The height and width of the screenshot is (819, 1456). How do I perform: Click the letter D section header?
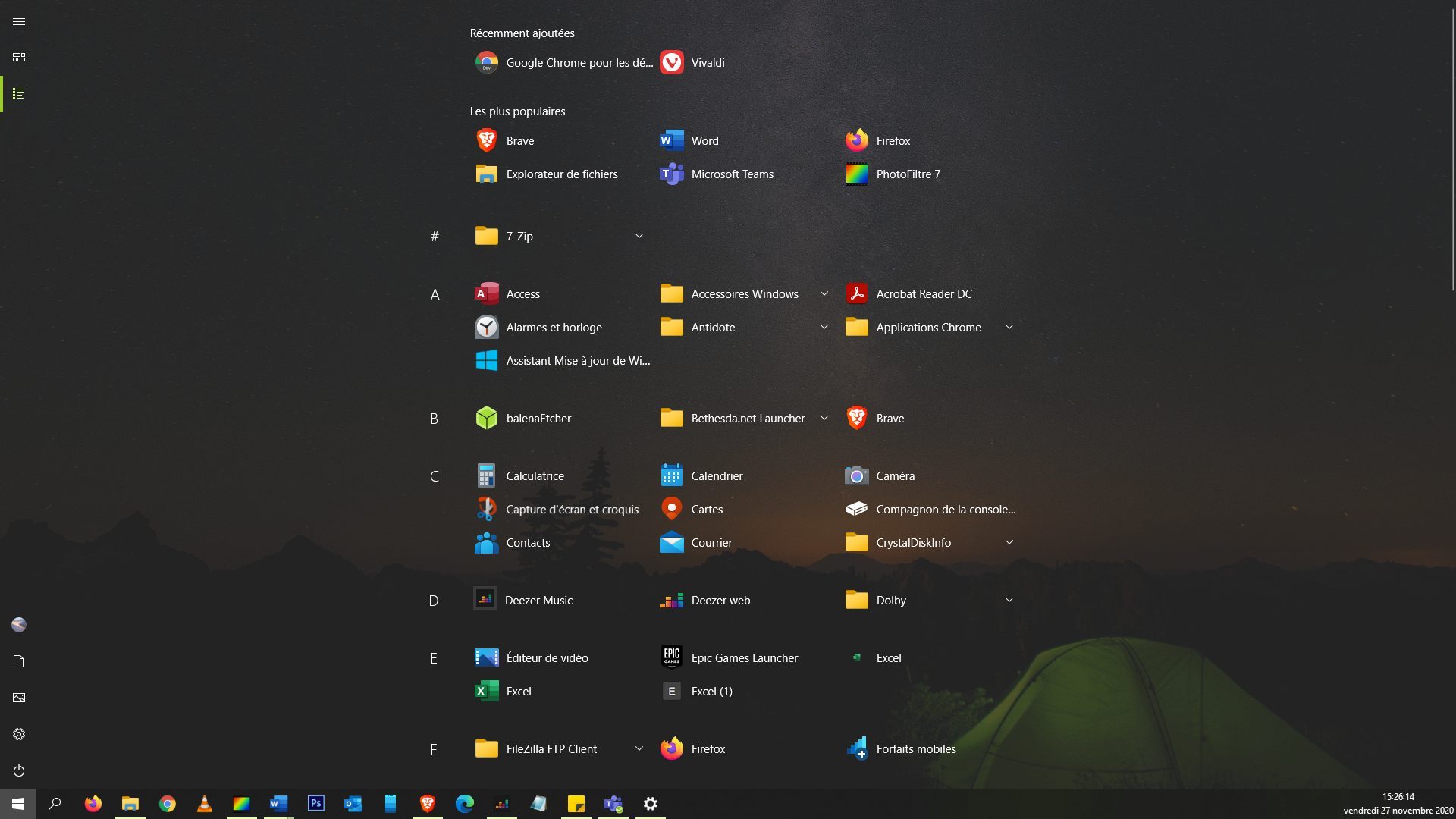click(x=435, y=601)
